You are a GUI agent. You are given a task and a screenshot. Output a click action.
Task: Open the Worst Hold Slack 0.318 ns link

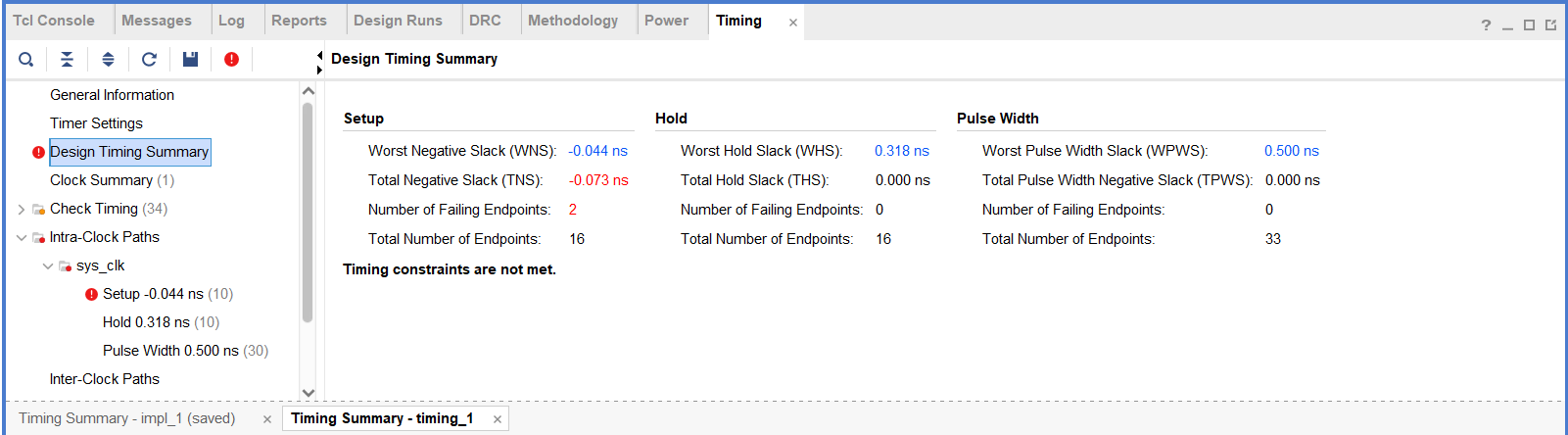tap(901, 151)
